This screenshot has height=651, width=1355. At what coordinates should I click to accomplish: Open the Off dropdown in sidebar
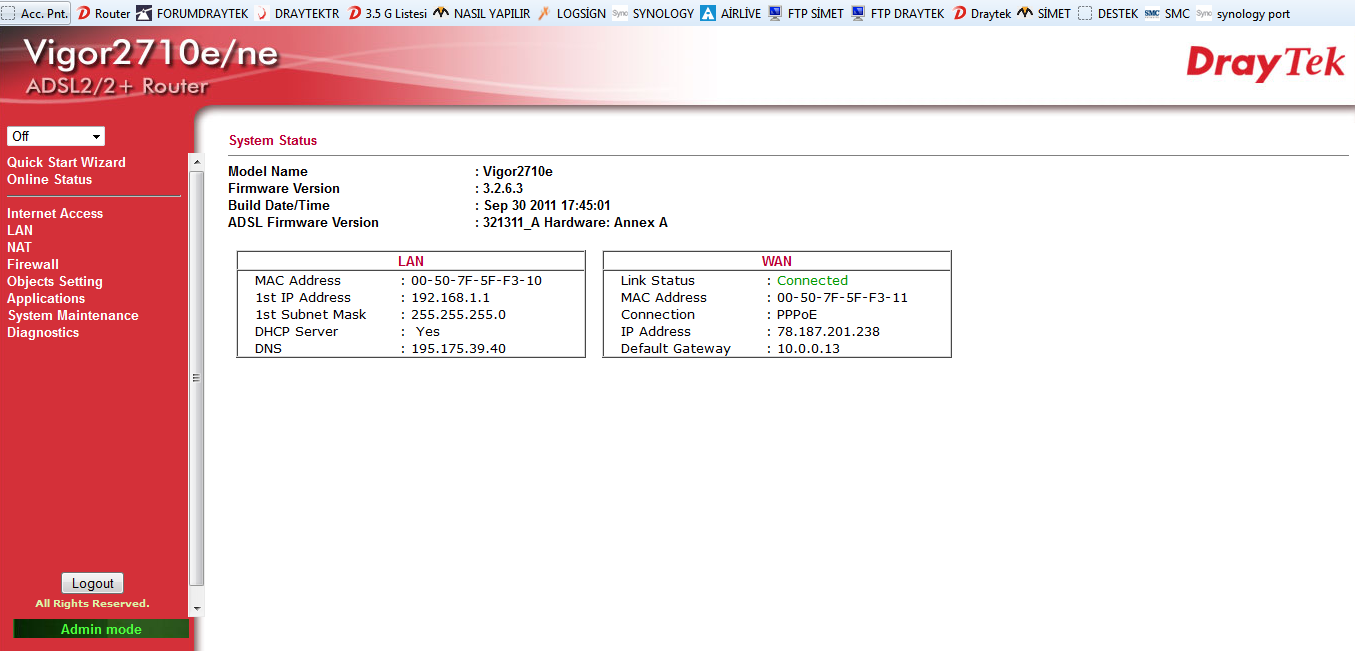point(56,136)
